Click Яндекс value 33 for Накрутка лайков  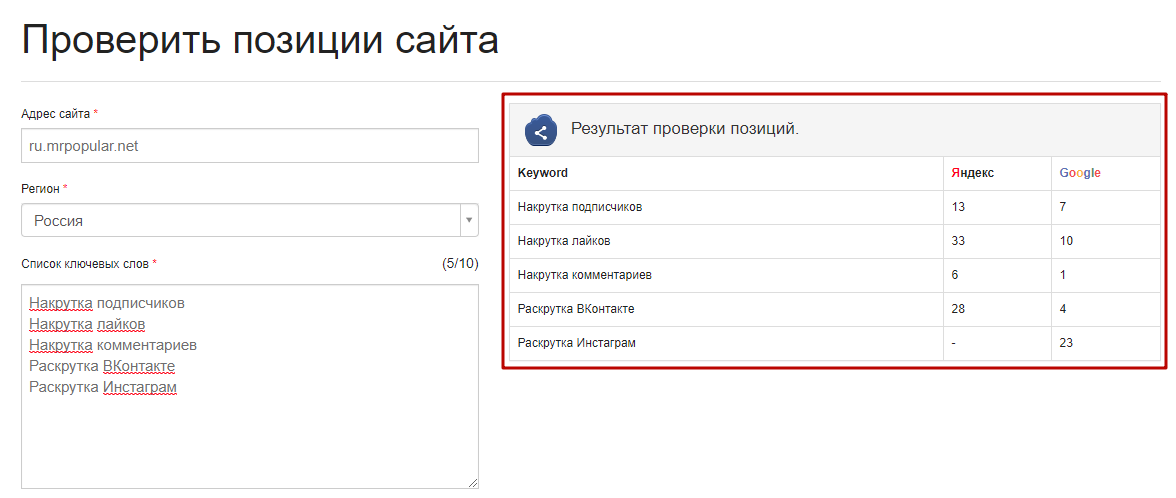(958, 241)
